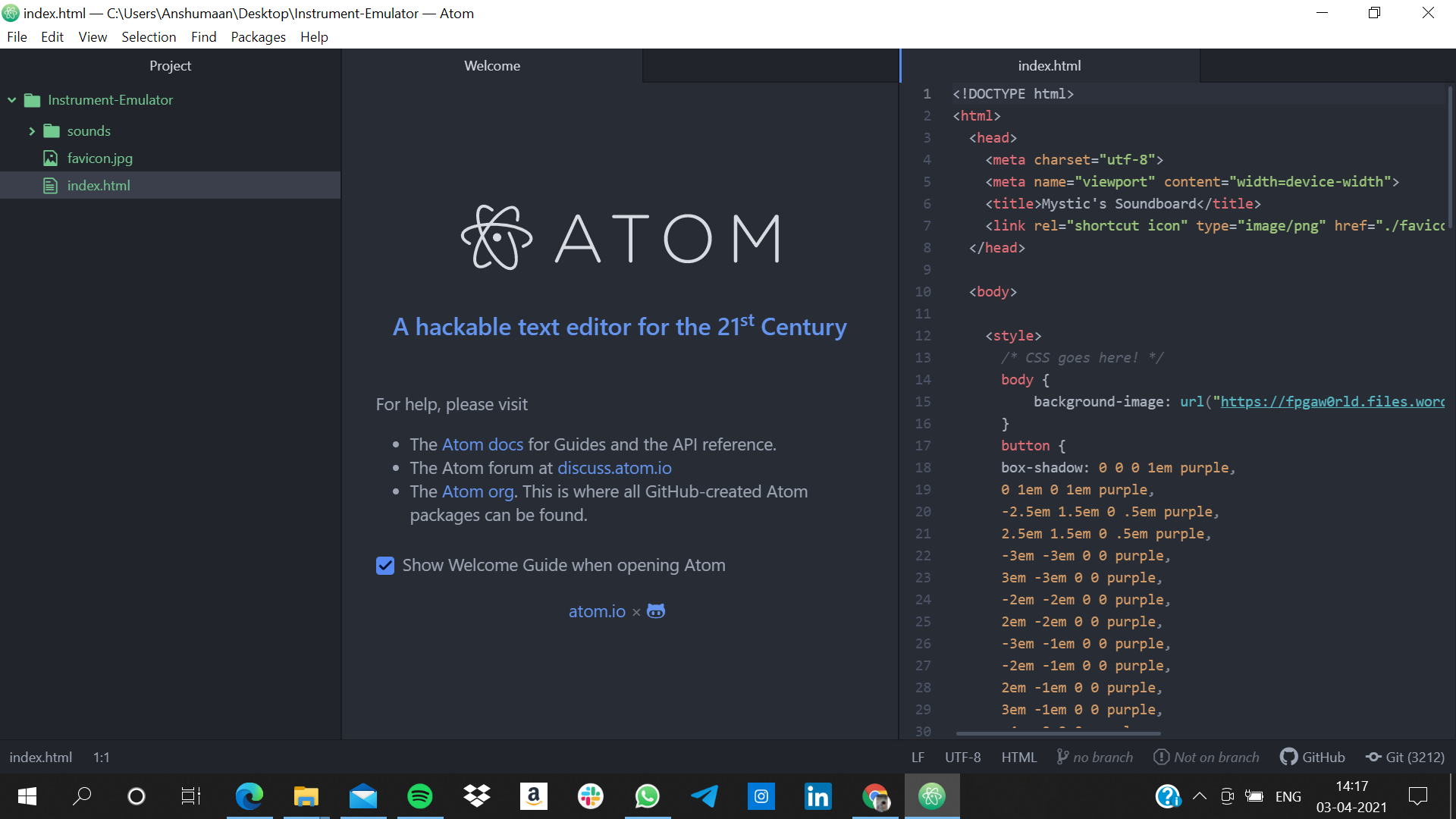Click the GitHub octocat icon beside atom.io

pos(656,611)
